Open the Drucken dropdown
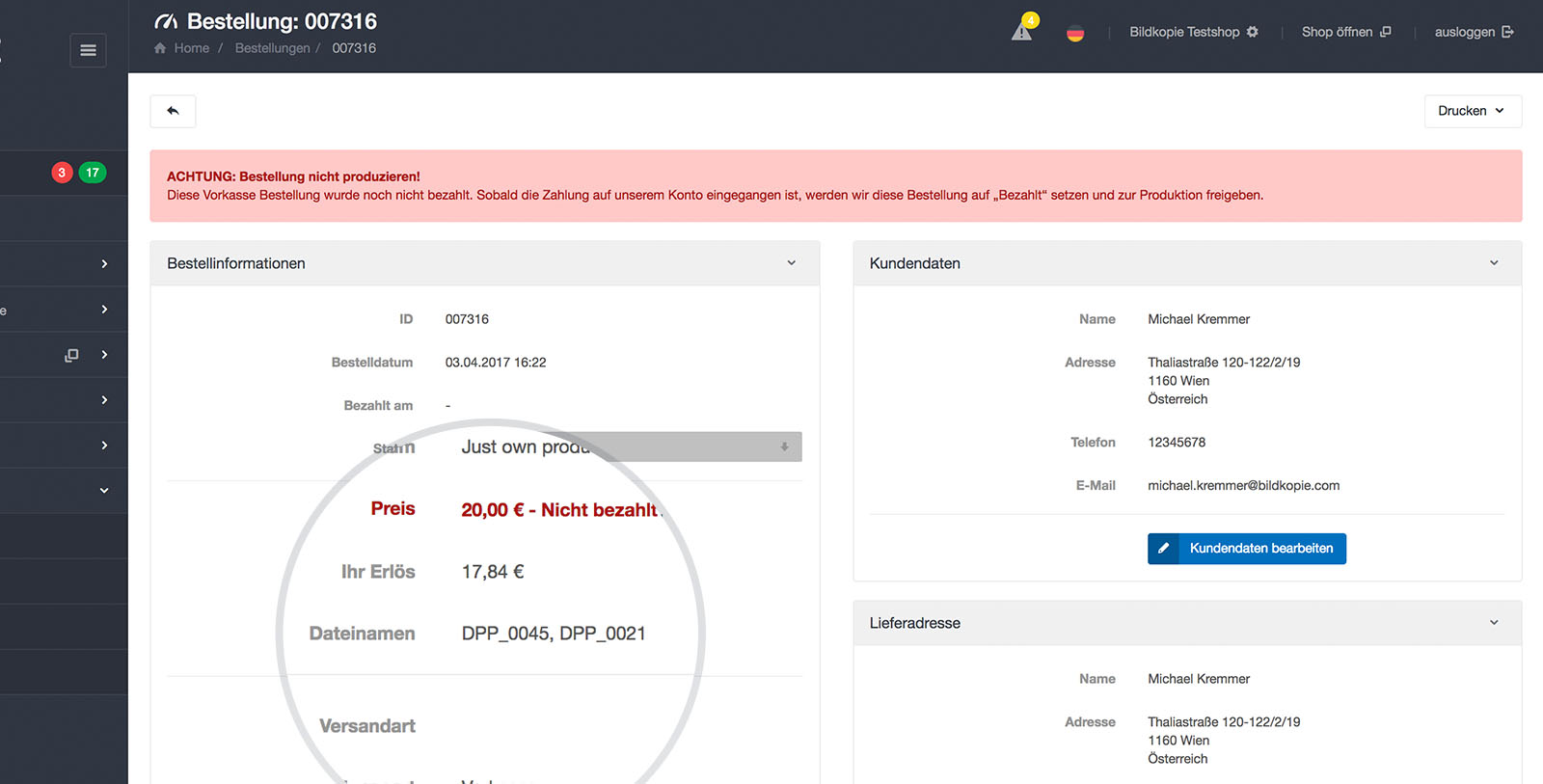Screen dimensions: 1543x784 1473,111
